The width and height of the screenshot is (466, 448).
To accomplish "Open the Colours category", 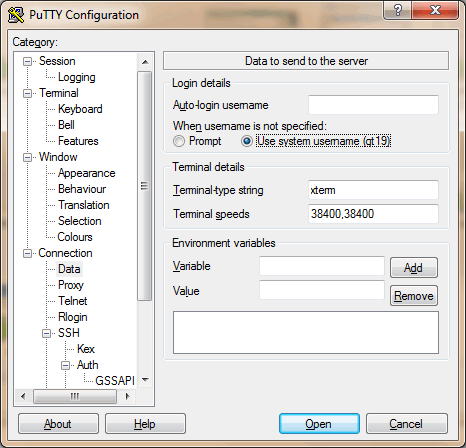I will (x=75, y=237).
